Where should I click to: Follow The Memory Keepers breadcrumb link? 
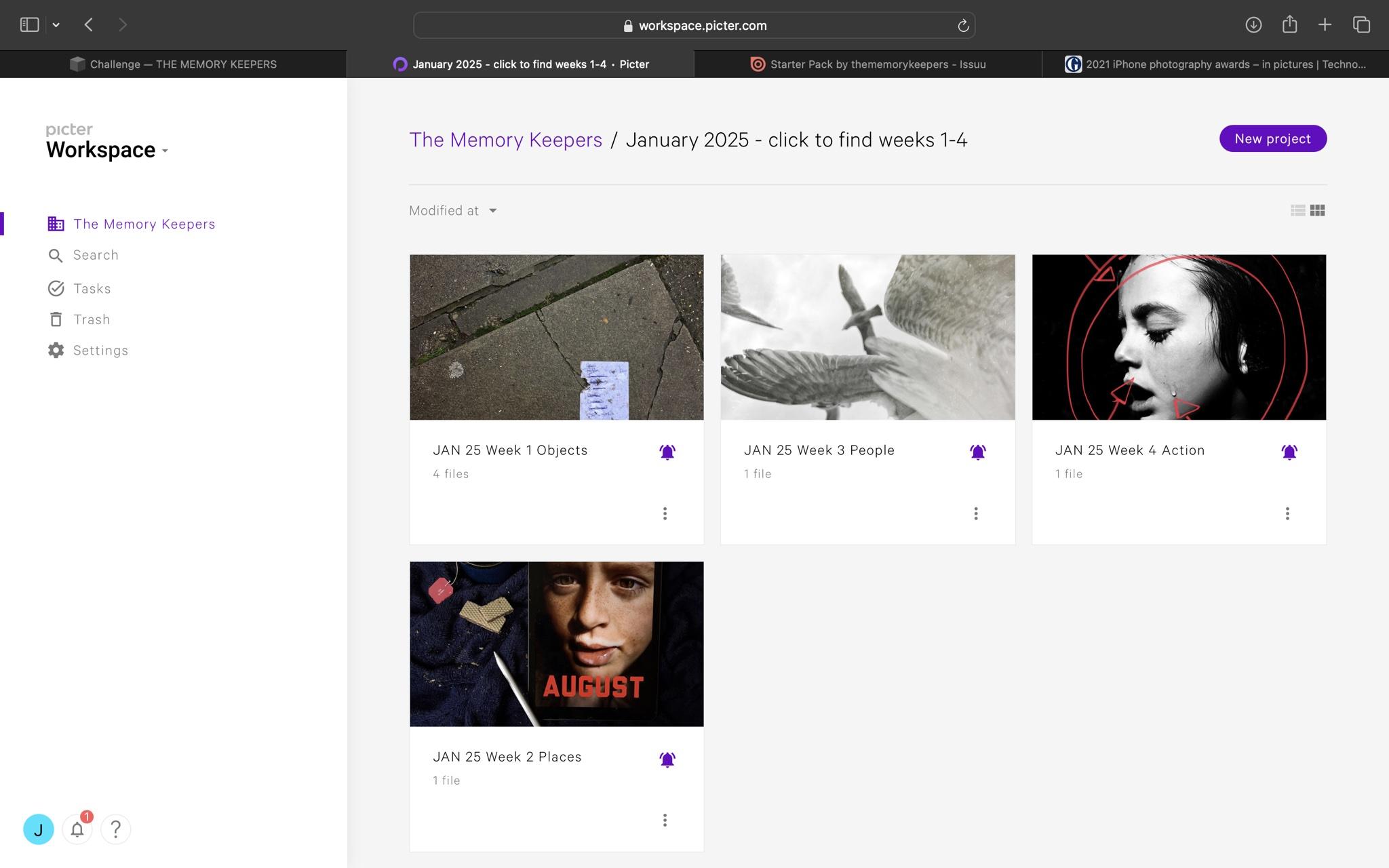(x=505, y=140)
